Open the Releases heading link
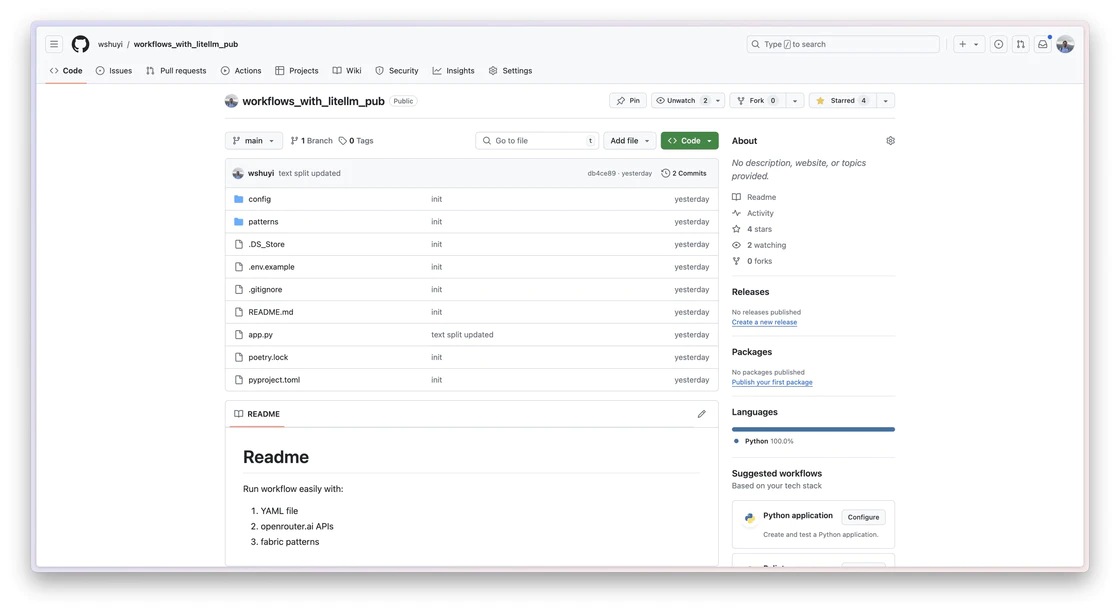The image size is (1120, 613). tap(750, 292)
